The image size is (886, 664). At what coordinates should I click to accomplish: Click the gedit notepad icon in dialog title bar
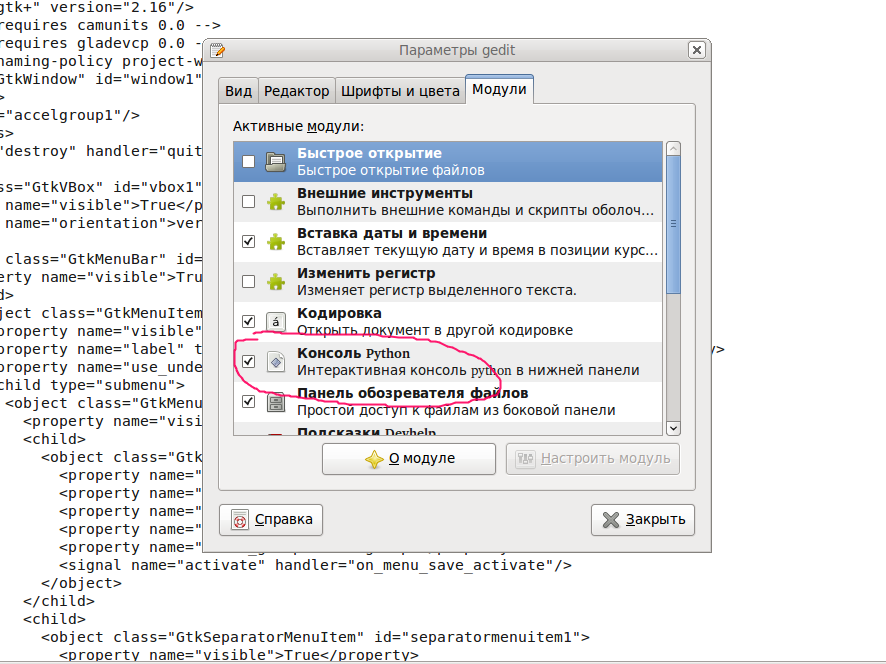[x=218, y=50]
